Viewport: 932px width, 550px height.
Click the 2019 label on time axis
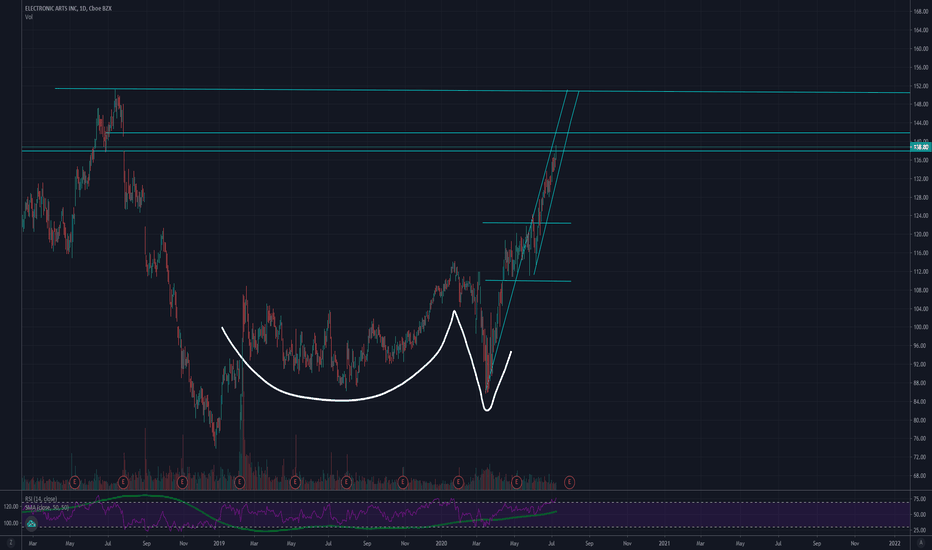219,543
